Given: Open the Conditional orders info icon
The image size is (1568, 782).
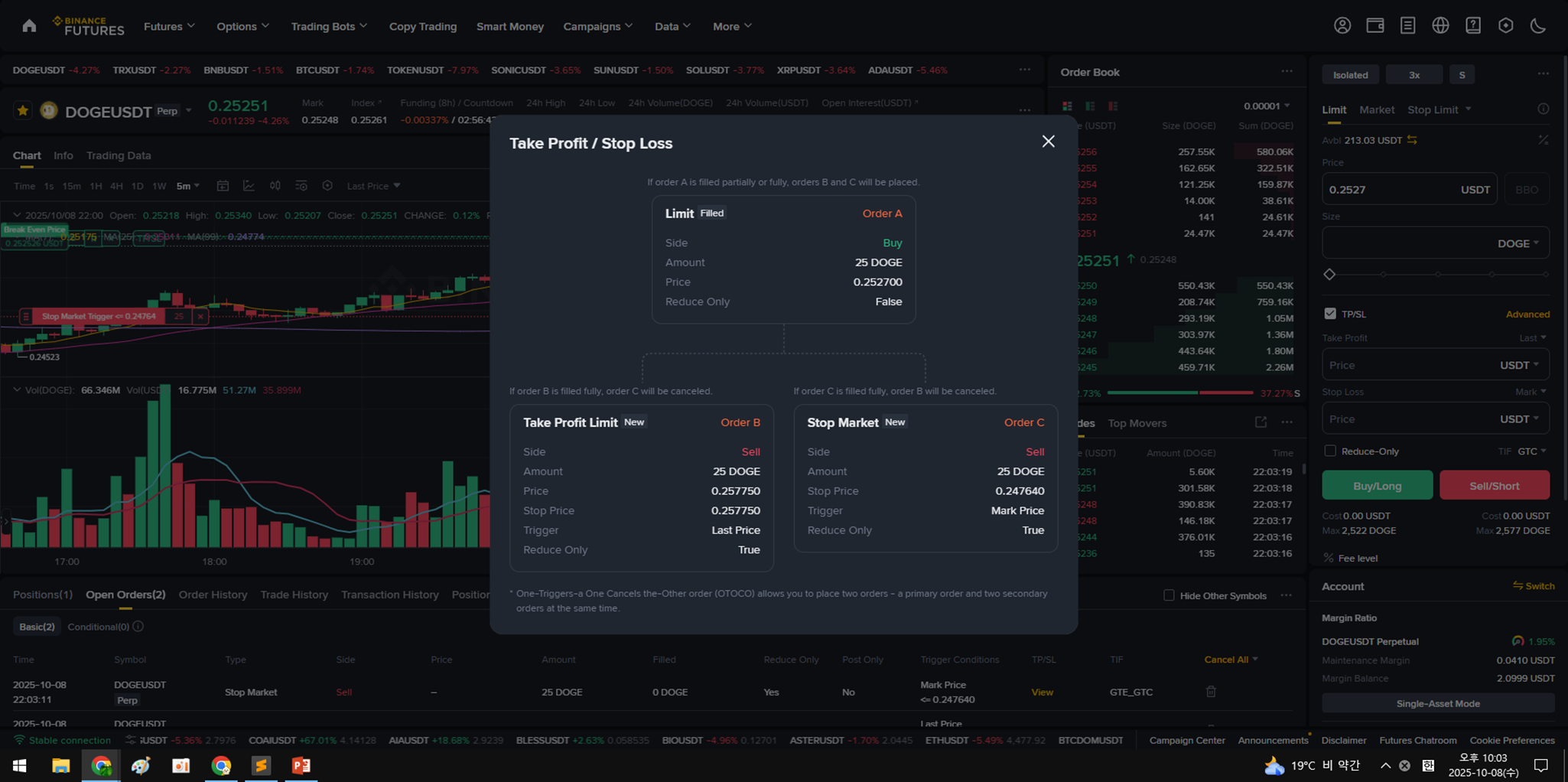Looking at the screenshot, I should 138,626.
